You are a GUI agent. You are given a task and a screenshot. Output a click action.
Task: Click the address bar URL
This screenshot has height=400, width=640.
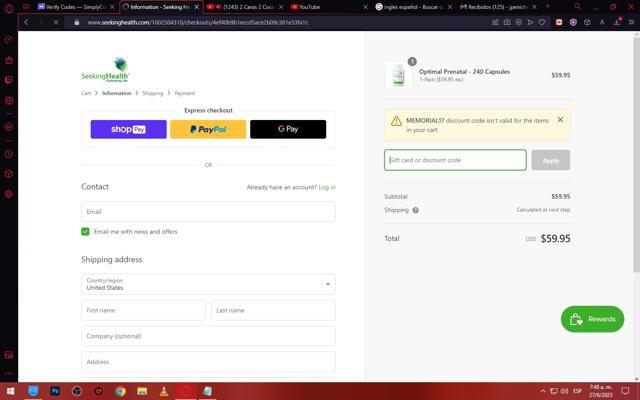198,22
